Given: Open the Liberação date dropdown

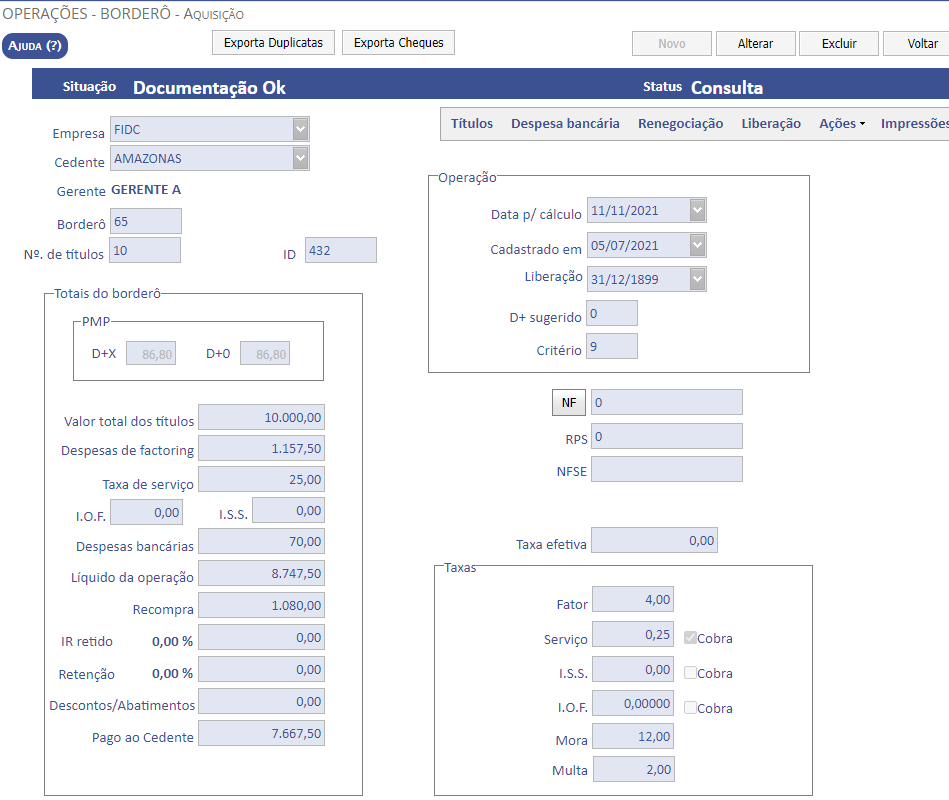Looking at the screenshot, I should click(697, 279).
